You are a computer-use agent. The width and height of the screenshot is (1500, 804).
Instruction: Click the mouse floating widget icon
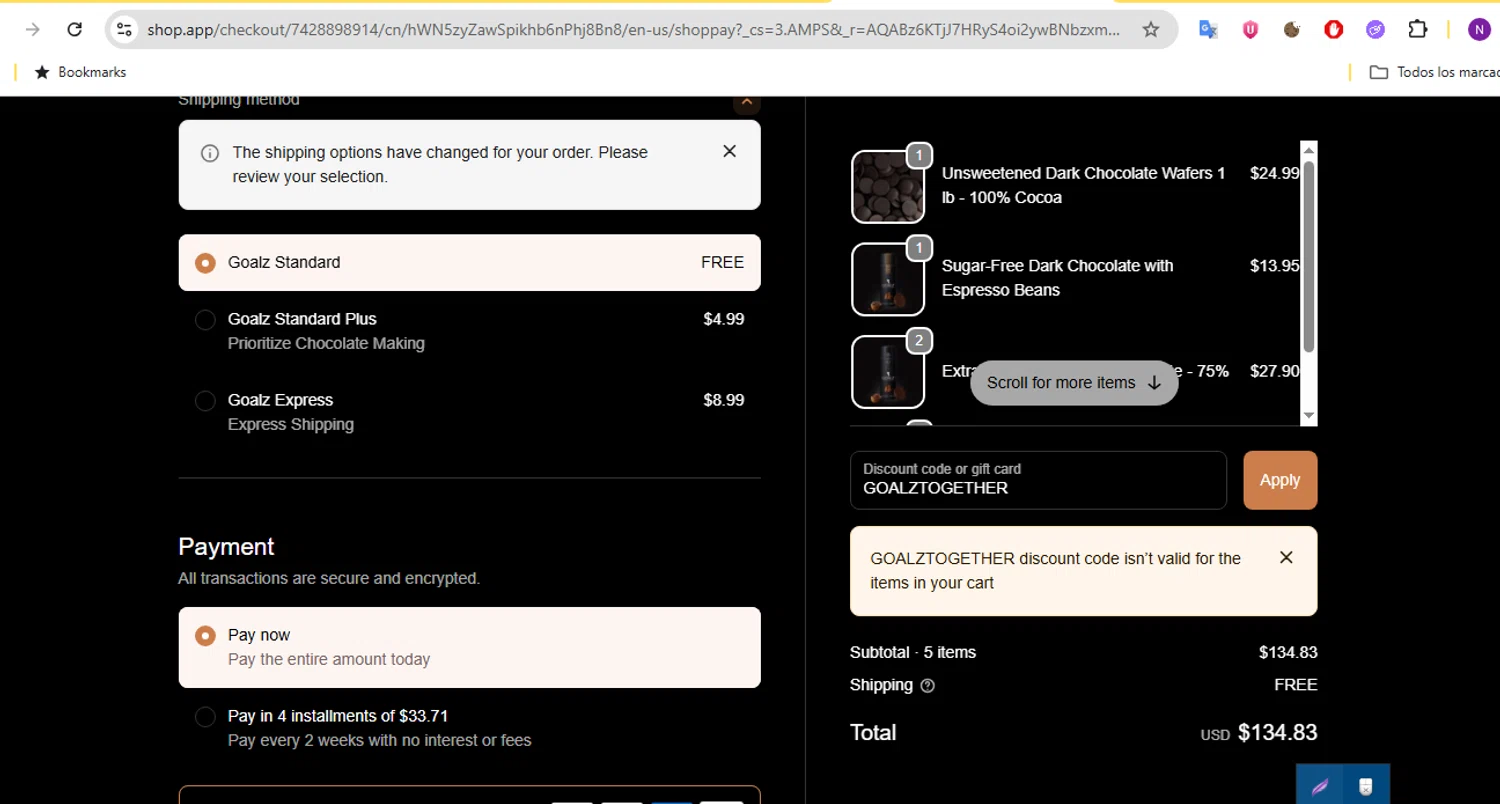1366,785
